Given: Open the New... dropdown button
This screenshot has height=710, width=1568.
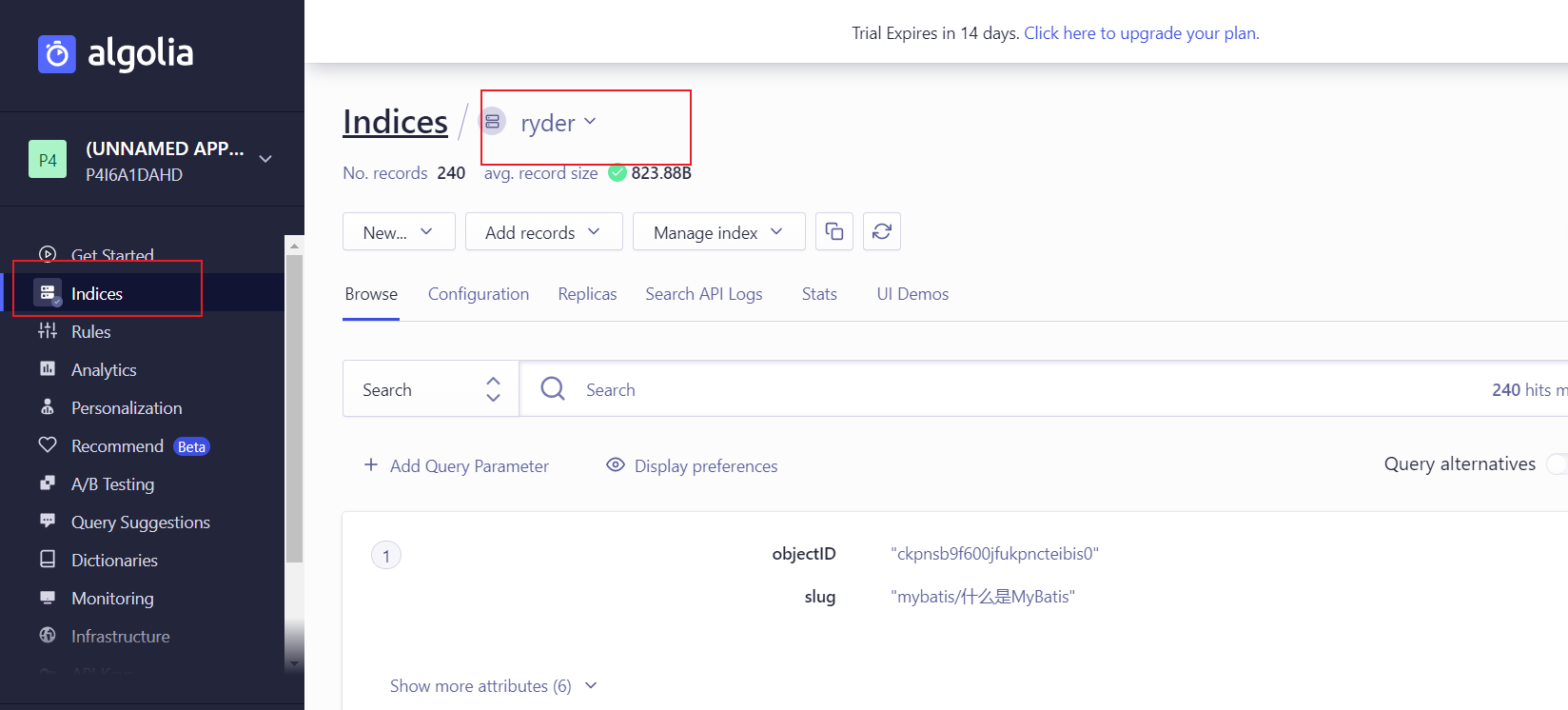Looking at the screenshot, I should tap(399, 231).
